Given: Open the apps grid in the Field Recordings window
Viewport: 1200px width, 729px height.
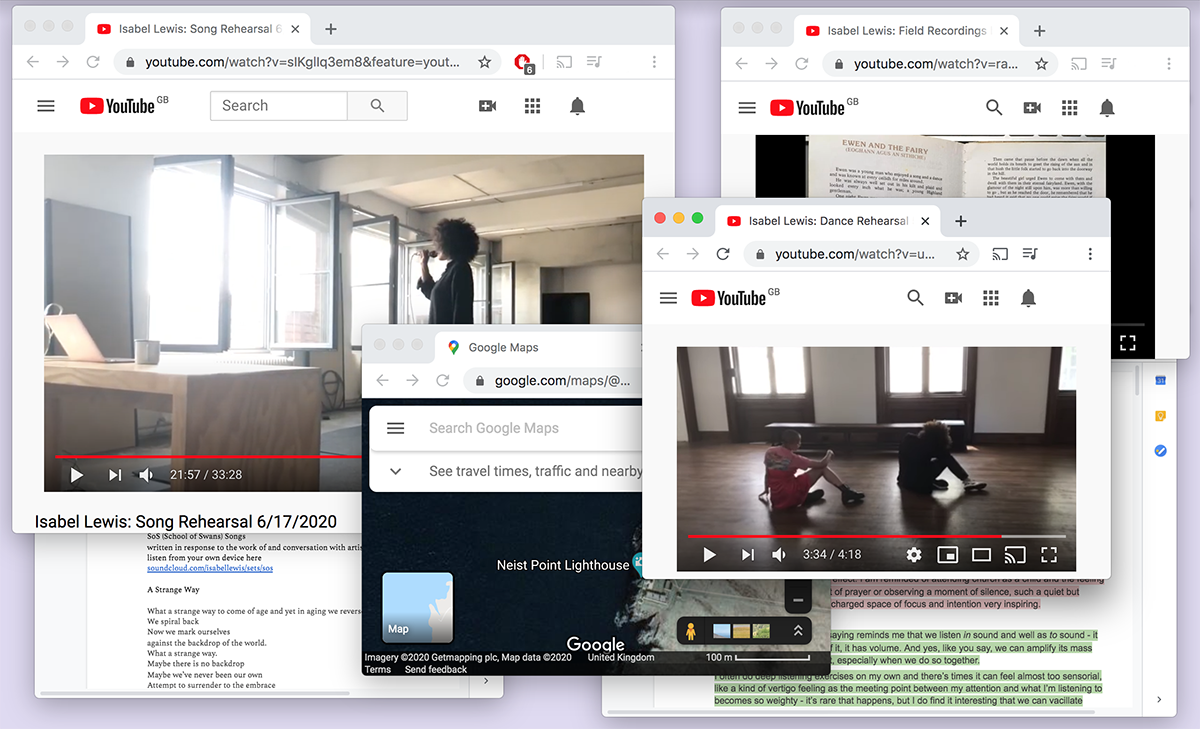Looking at the screenshot, I should (x=1070, y=107).
